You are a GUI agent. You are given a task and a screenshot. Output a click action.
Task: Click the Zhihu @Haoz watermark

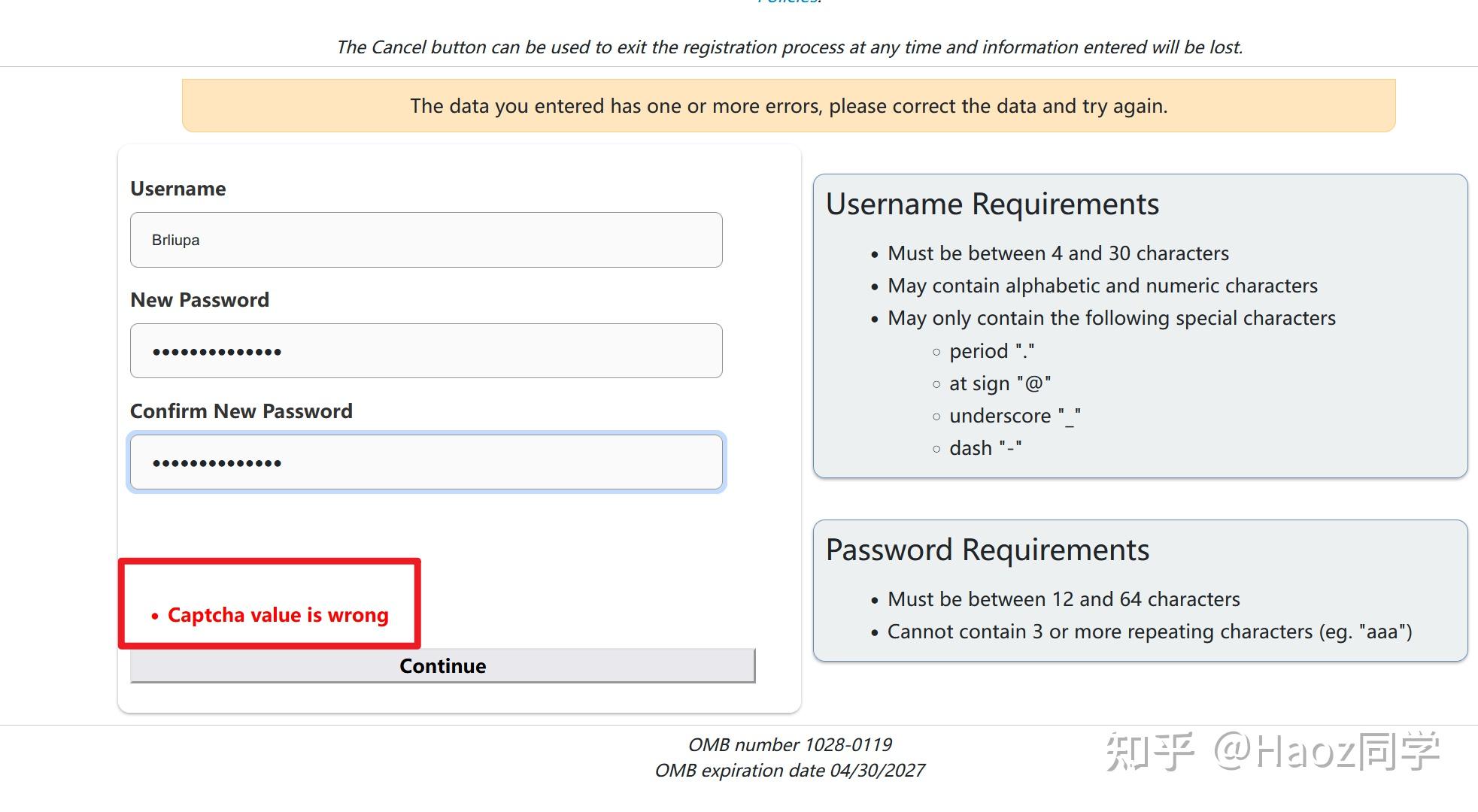[1272, 751]
